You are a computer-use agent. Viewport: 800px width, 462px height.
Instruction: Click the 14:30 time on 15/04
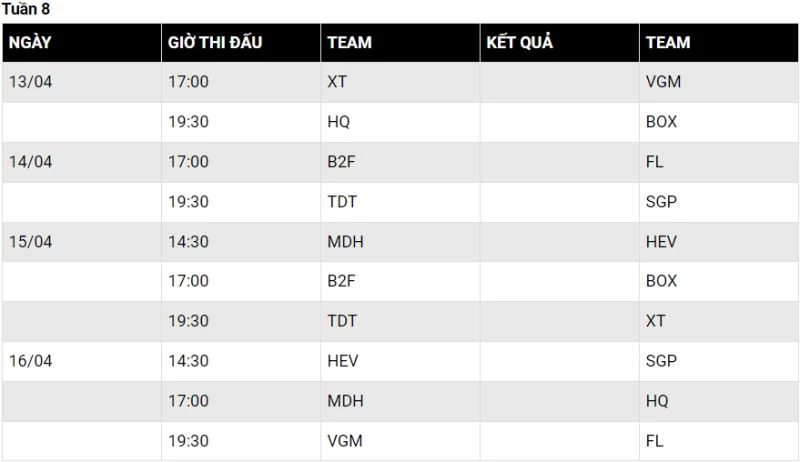188,242
